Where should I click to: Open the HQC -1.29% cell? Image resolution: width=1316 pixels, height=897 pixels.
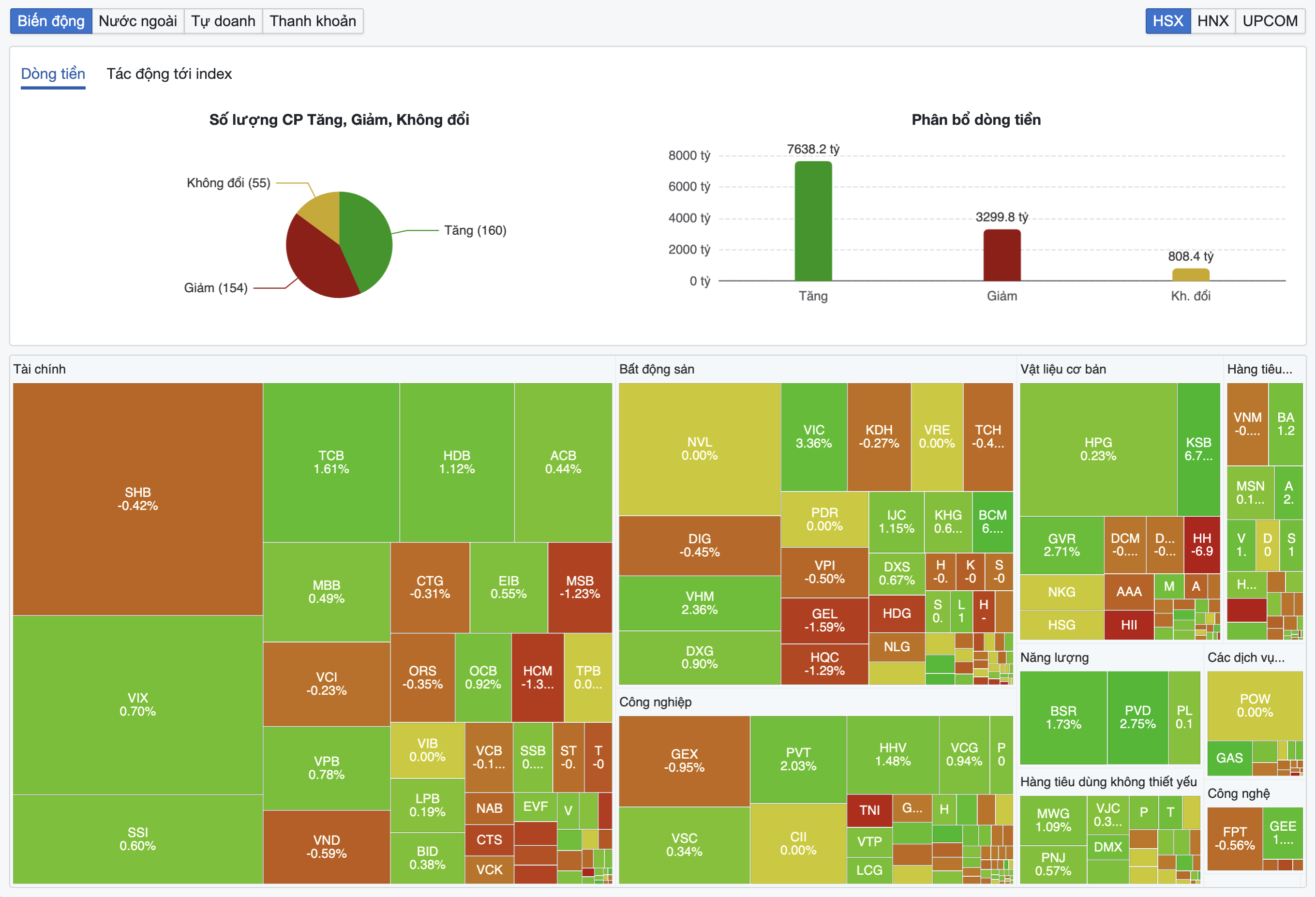pyautogui.click(x=824, y=664)
